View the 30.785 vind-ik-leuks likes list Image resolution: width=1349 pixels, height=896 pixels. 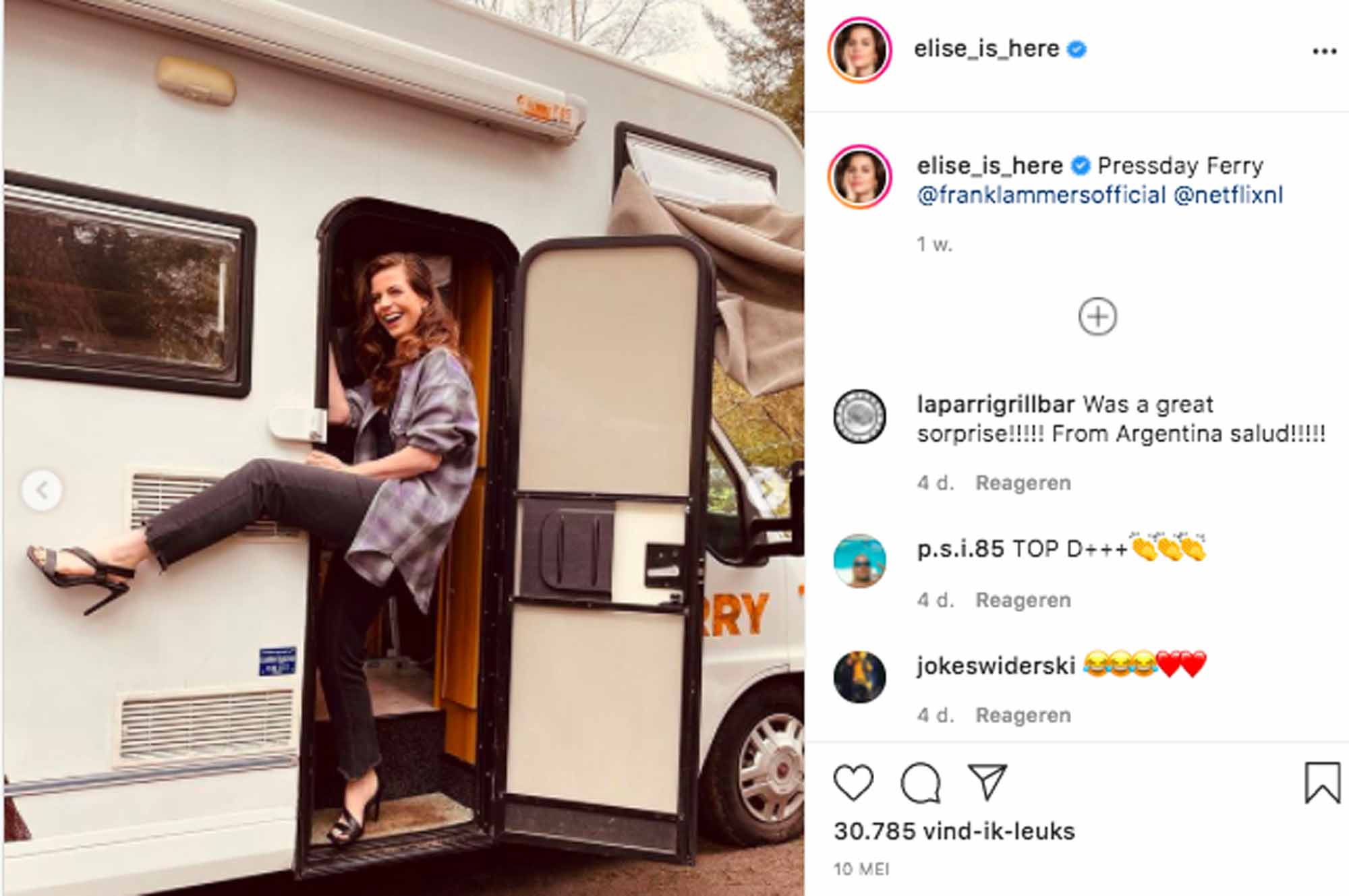[954, 831]
